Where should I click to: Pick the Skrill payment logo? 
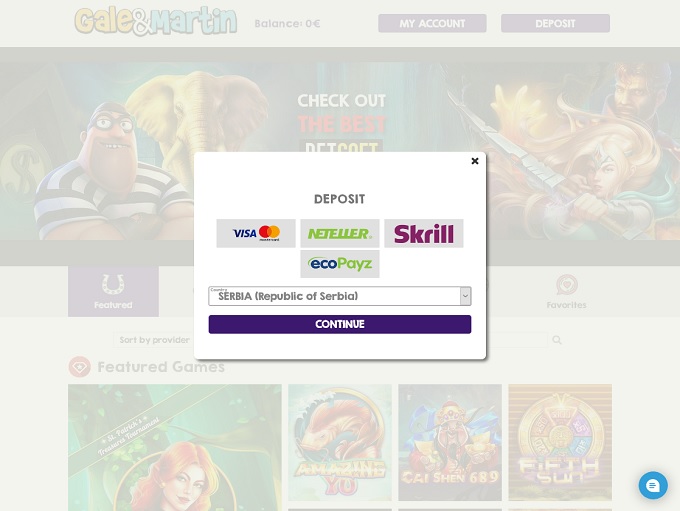pos(424,233)
